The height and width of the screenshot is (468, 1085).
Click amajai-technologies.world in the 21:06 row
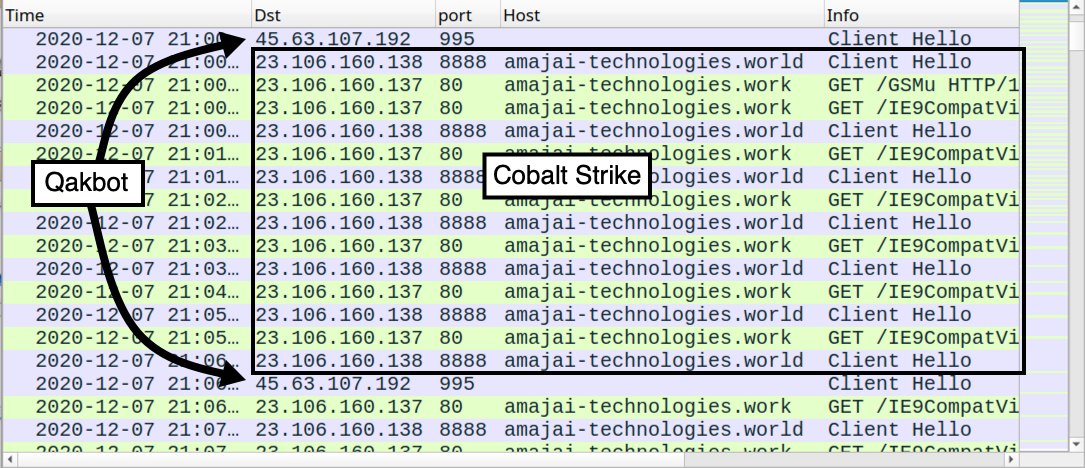pos(653,361)
